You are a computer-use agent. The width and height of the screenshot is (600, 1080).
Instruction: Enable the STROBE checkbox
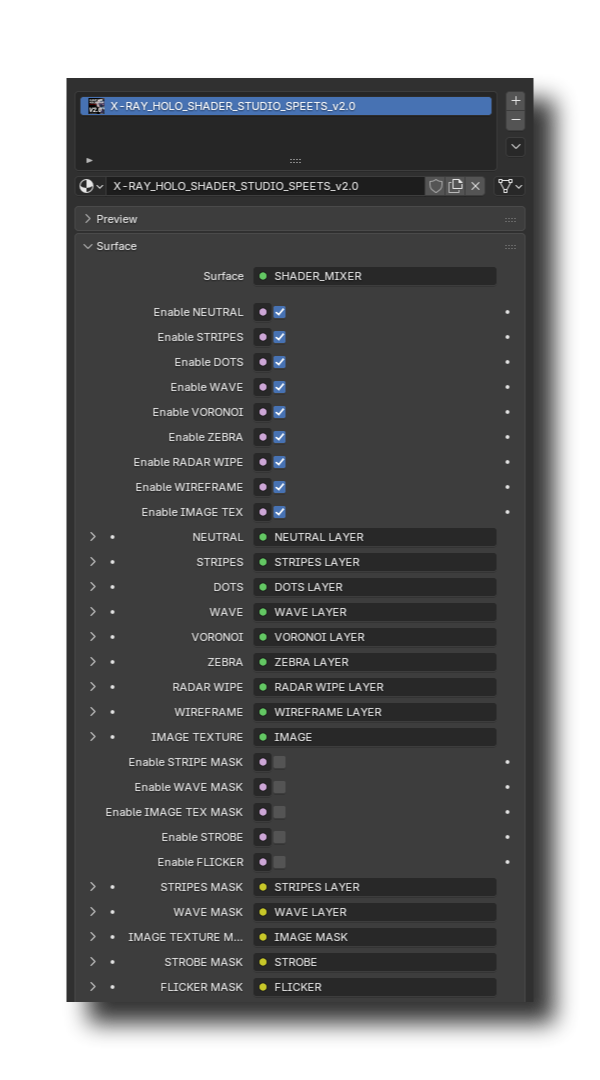280,838
